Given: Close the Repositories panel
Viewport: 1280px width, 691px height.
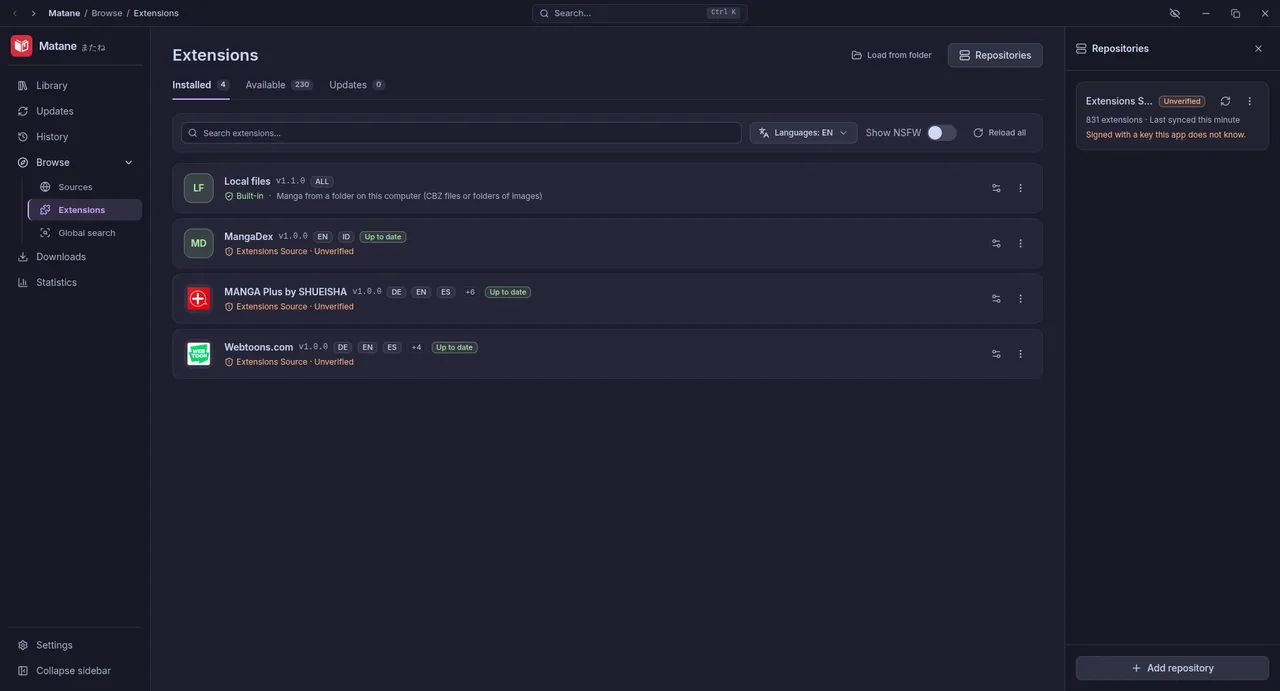Looking at the screenshot, I should tap(1258, 48).
